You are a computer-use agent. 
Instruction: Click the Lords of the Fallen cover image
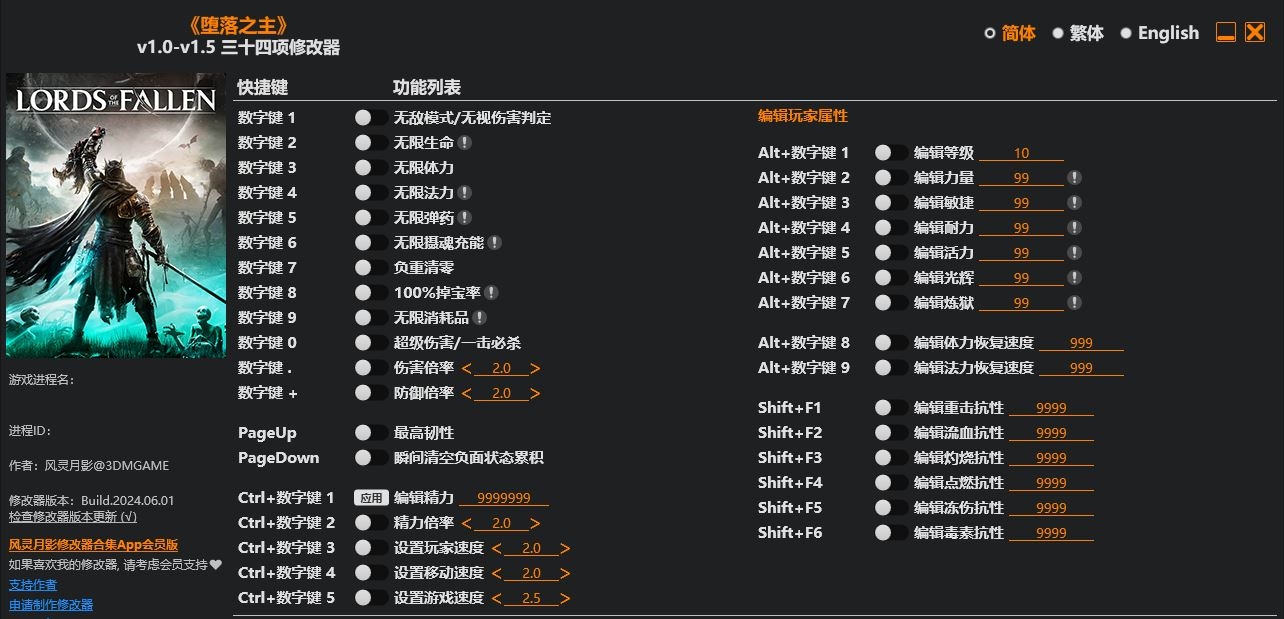click(x=115, y=215)
